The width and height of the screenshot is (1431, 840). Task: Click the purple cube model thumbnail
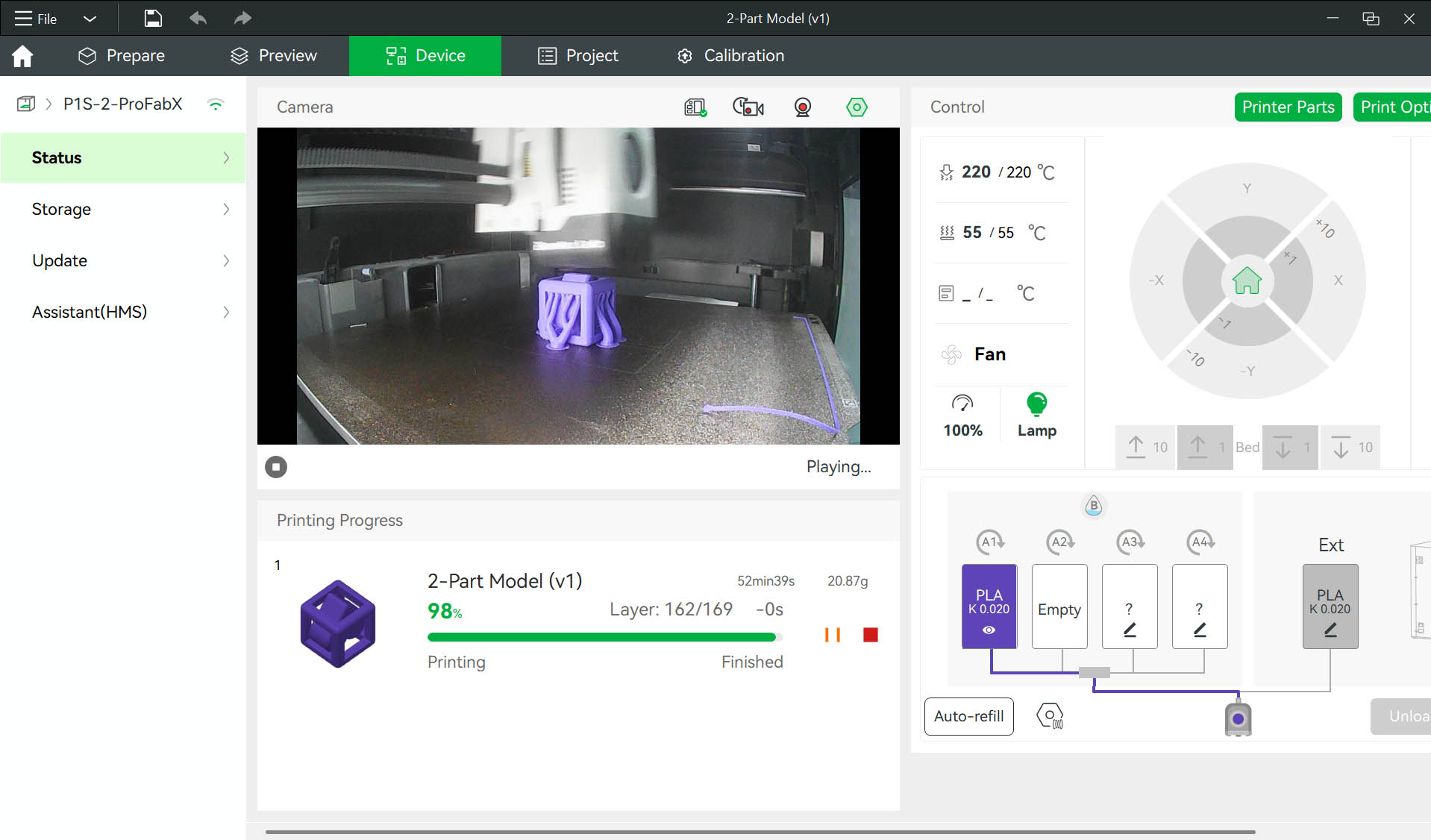point(338,624)
